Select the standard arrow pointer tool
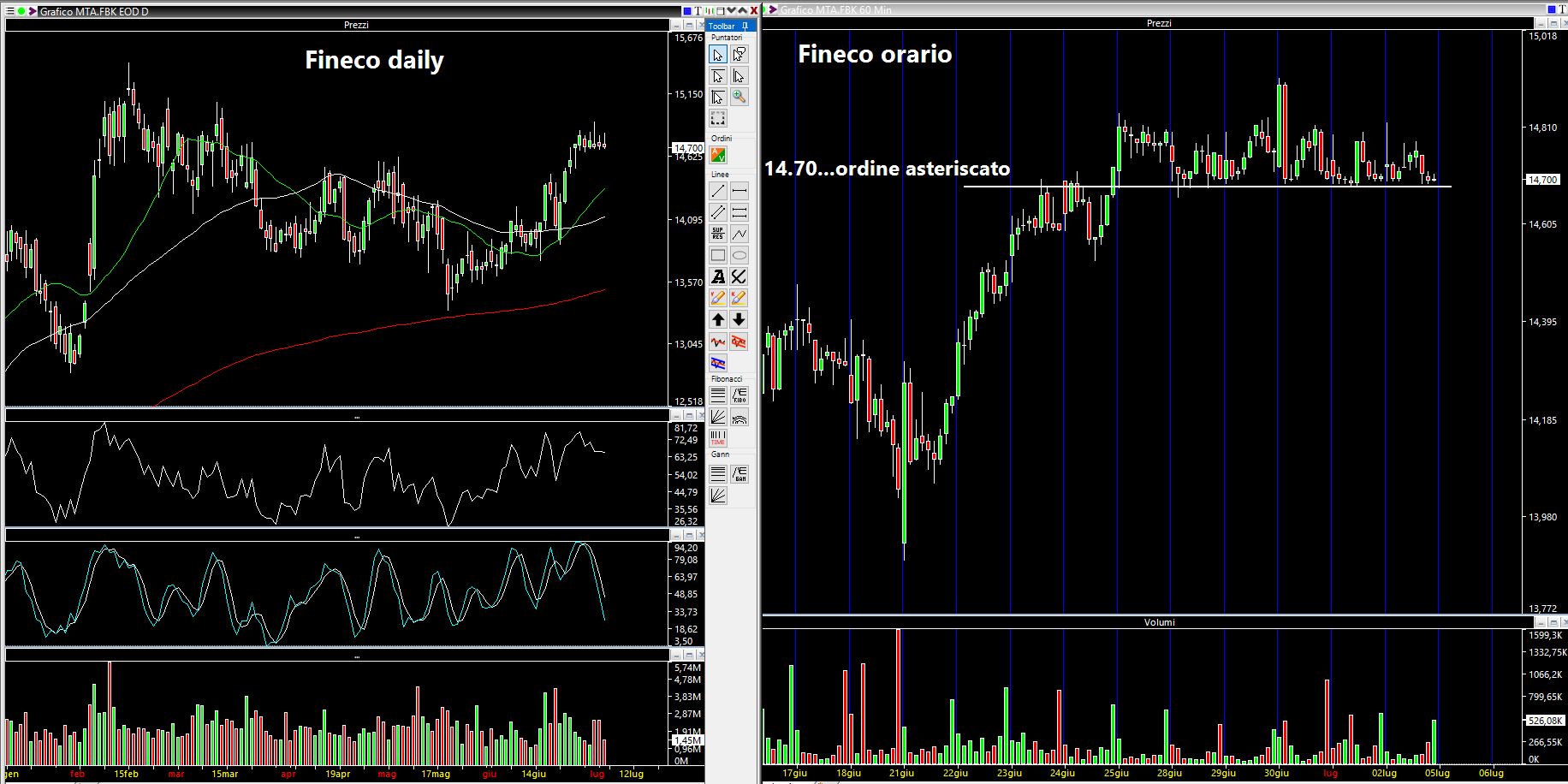The width and height of the screenshot is (1568, 784). pyautogui.click(x=718, y=55)
